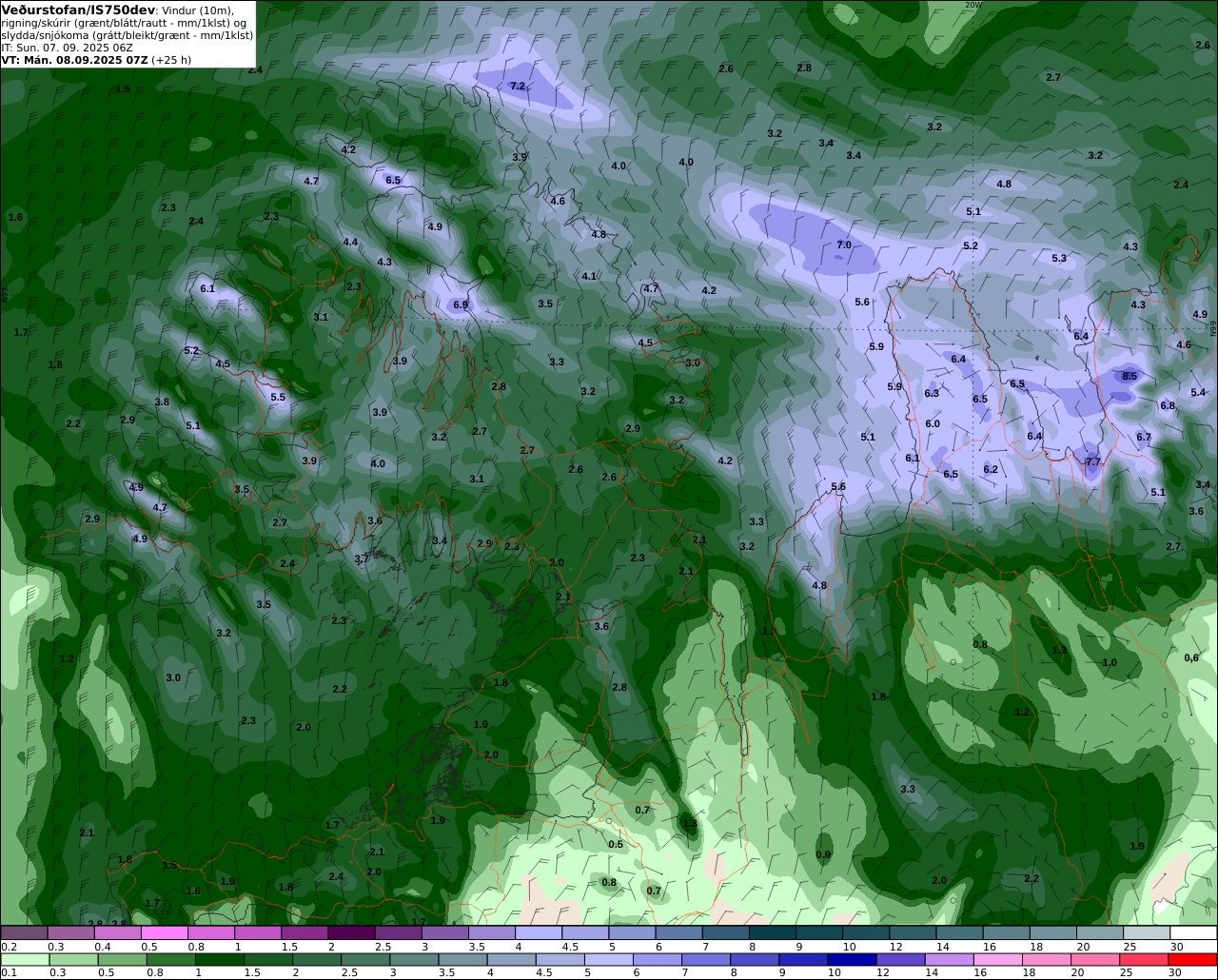The width and height of the screenshot is (1218, 980).
Task: Click the dark green swatch labeled 1 in the bottom legend row
Action: (x=220, y=959)
